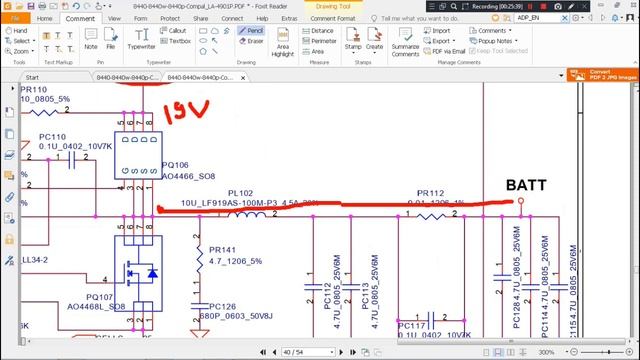This screenshot has width=640, height=360.
Task: Click the Print icon in quick access bar
Action: coord(42,6)
